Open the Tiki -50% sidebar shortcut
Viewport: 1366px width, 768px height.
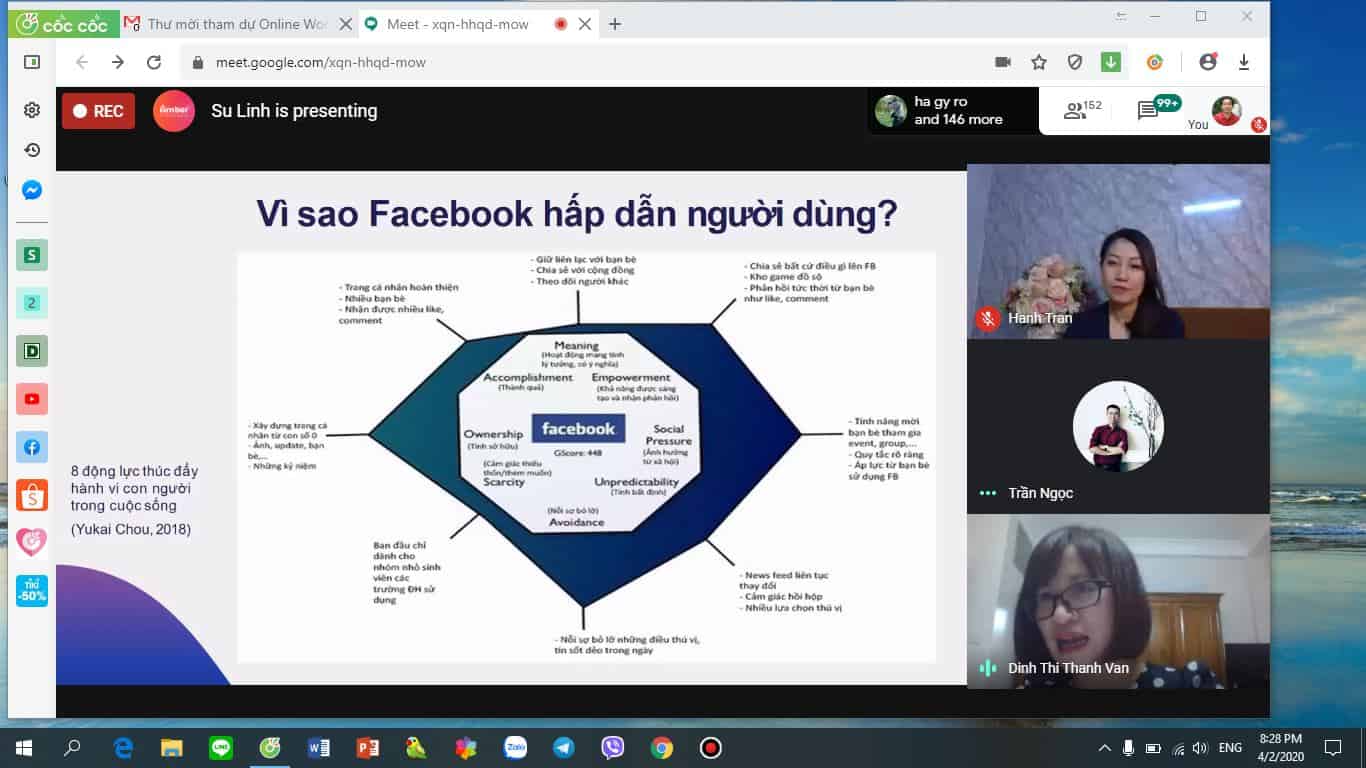pyautogui.click(x=32, y=590)
